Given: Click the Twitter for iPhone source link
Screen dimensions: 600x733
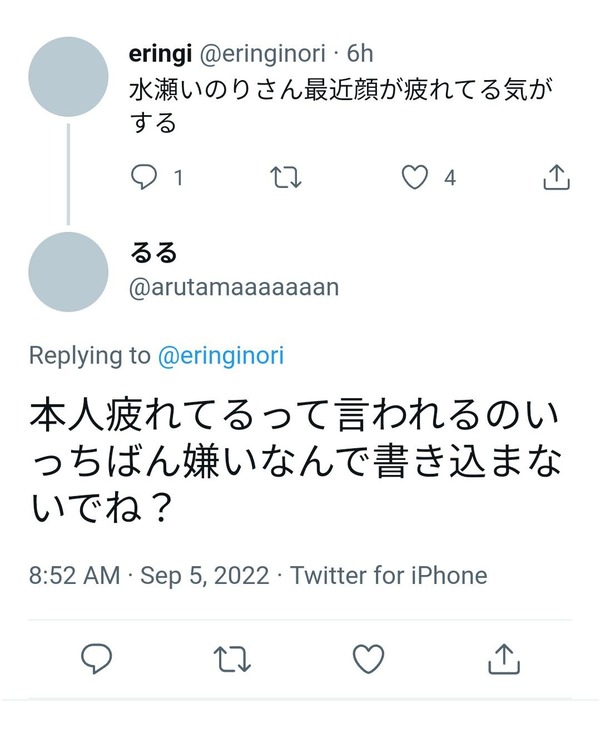Looking at the screenshot, I should tap(389, 575).
